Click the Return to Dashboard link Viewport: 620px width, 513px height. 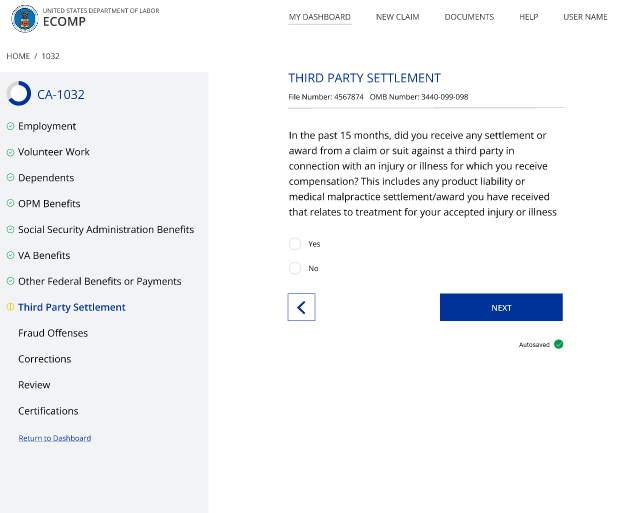pos(54,438)
